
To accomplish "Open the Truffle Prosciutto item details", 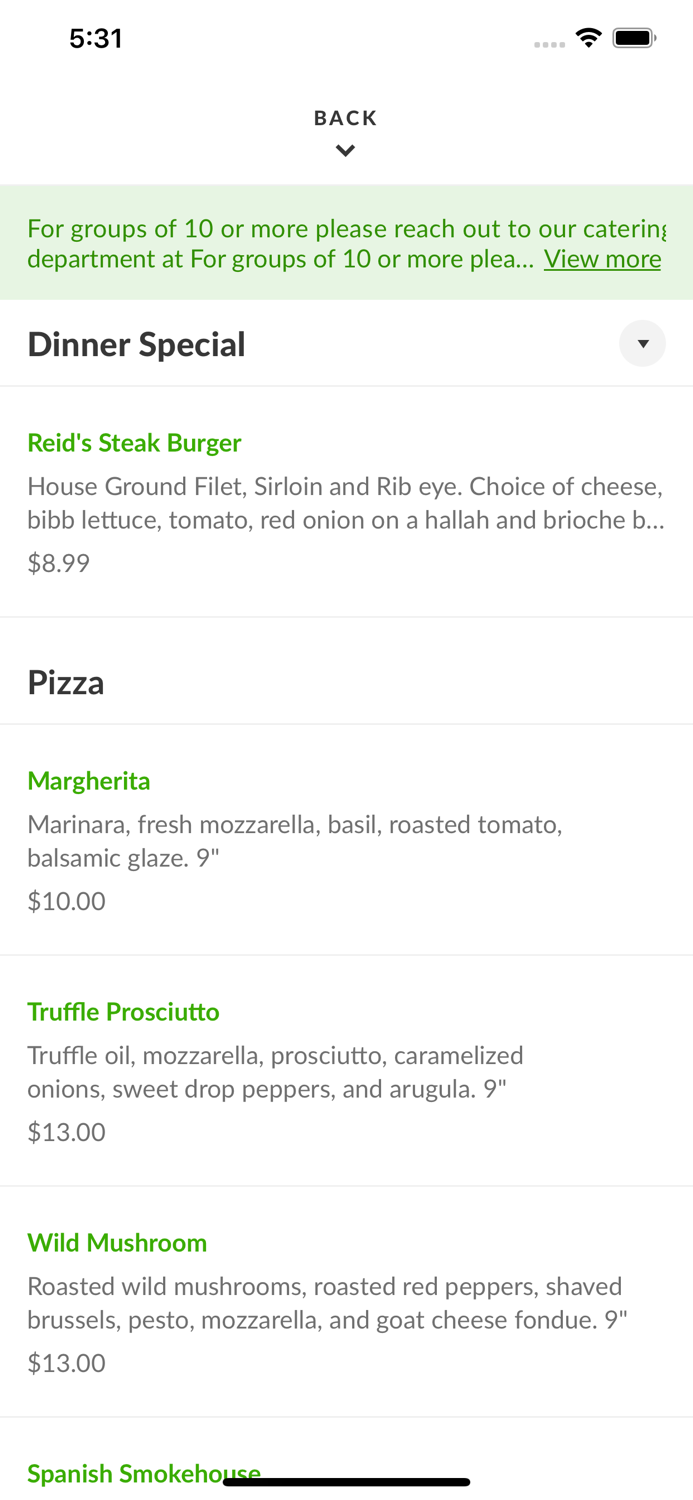I will [123, 1012].
